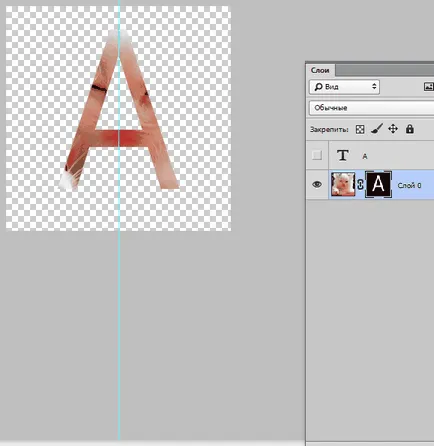This screenshot has width=434, height=446.
Task: Select the layer name Слой 0
Action: coord(409,185)
